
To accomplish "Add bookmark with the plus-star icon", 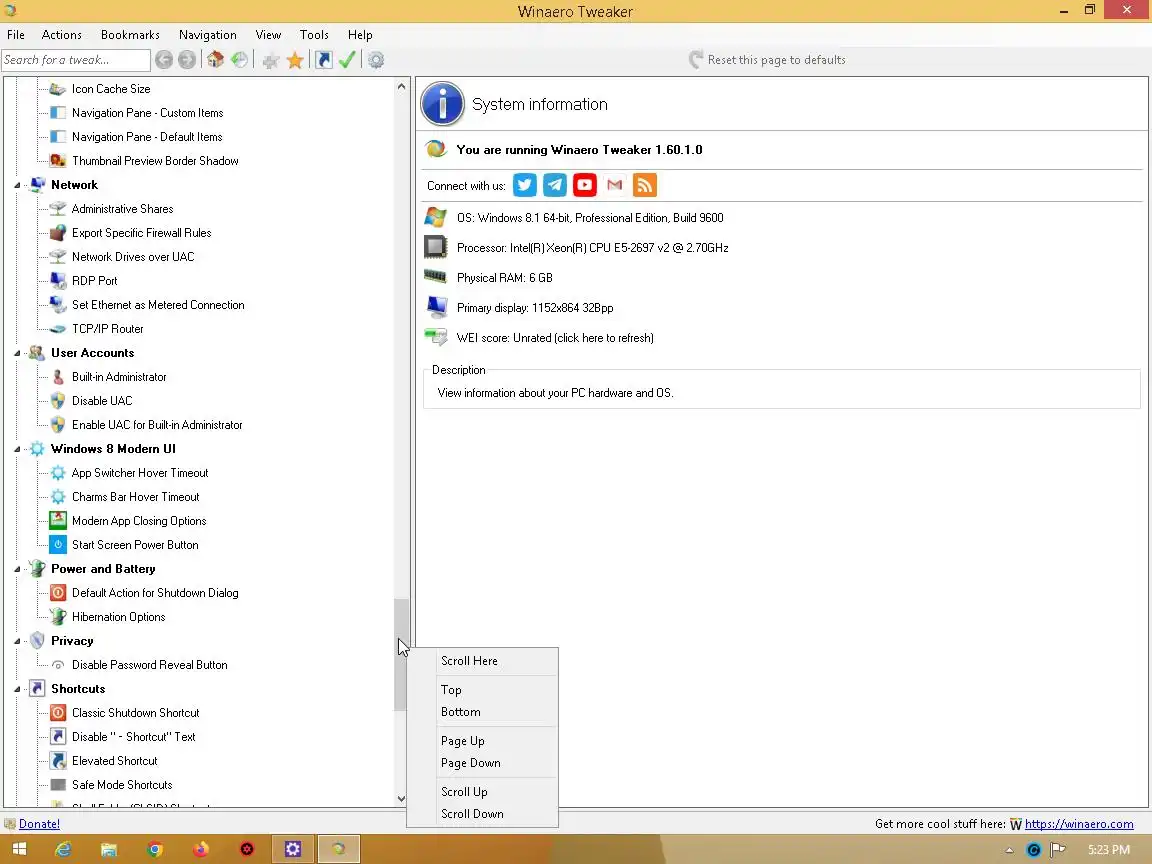I will pos(270,61).
